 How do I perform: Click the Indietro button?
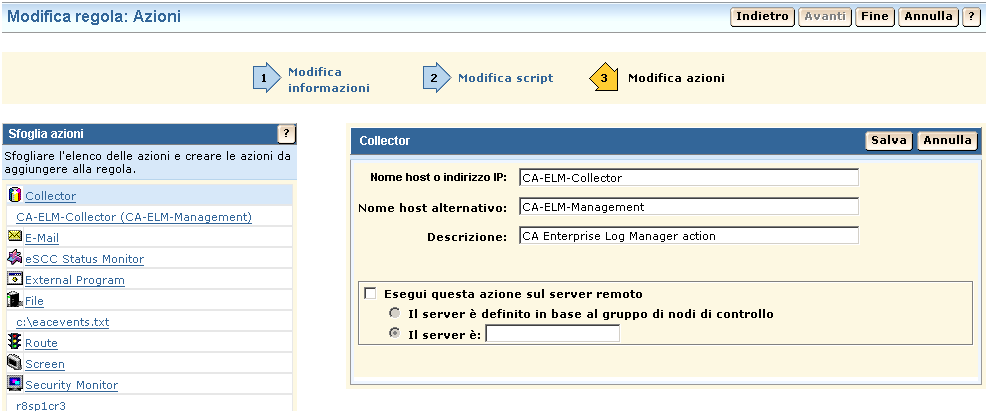coord(763,17)
